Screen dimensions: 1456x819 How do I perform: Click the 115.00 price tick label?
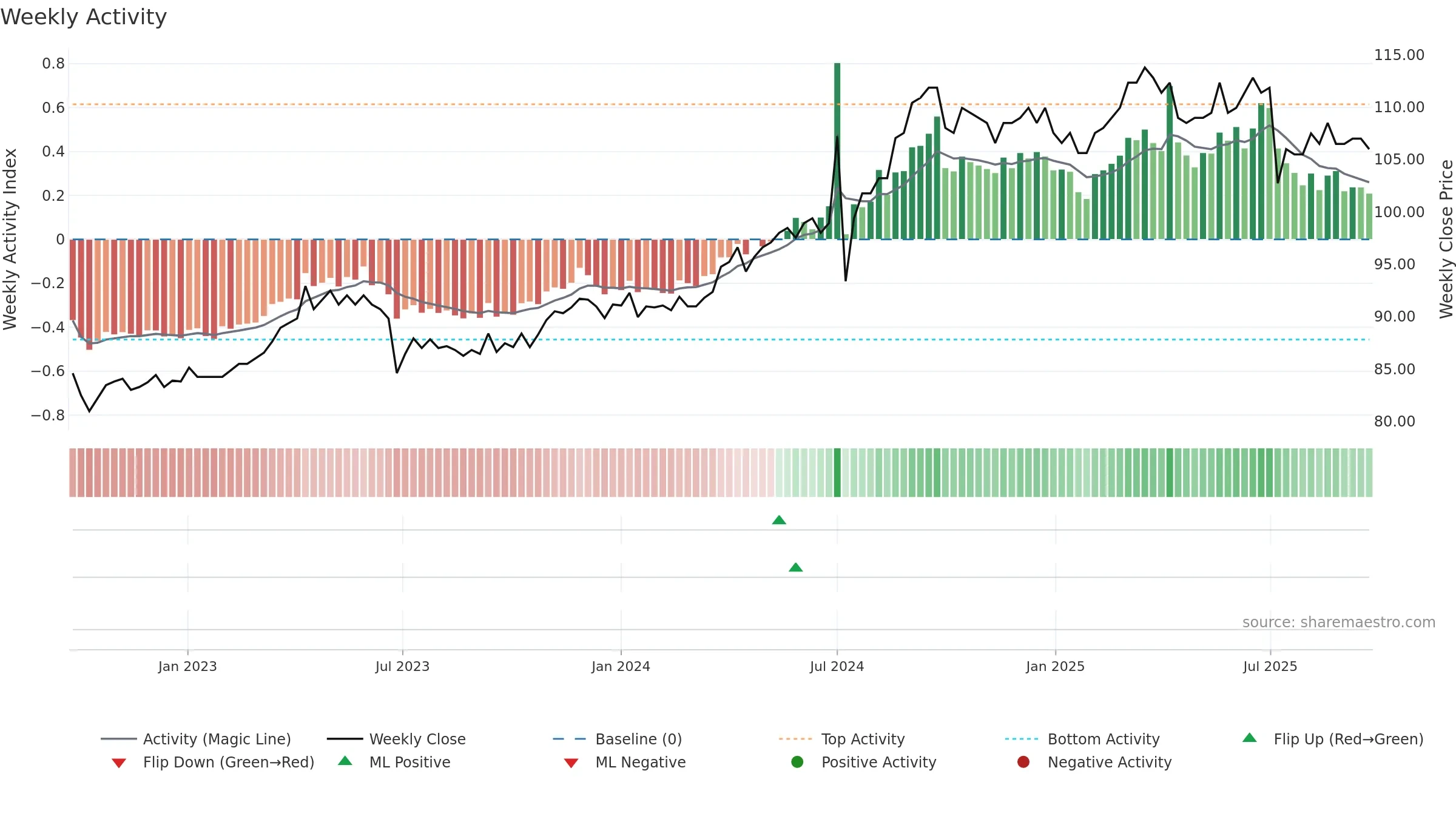click(x=1399, y=55)
